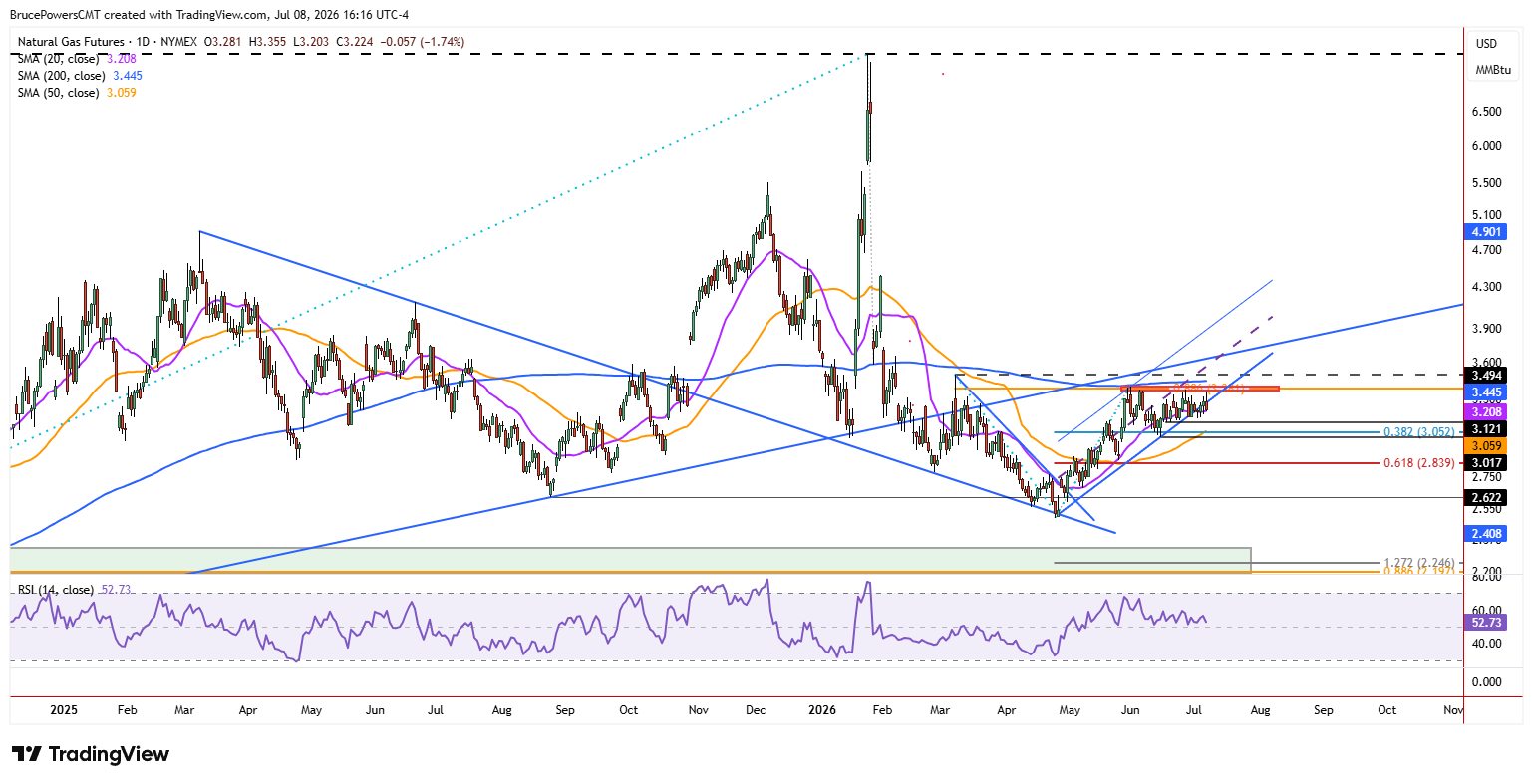Screen dimensions: 1533x784
Task: Click the 0.000 RSI axis tick
Action: [1487, 682]
